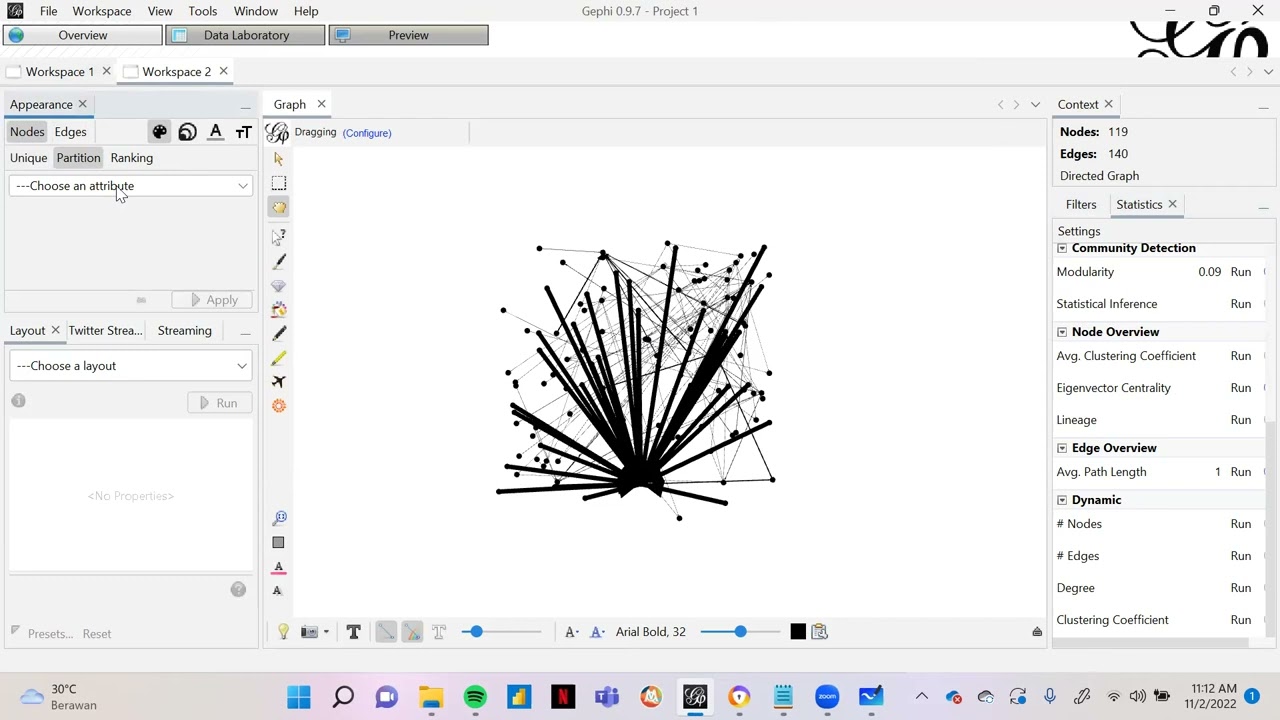Switch to the Partition tab

[x=78, y=158]
